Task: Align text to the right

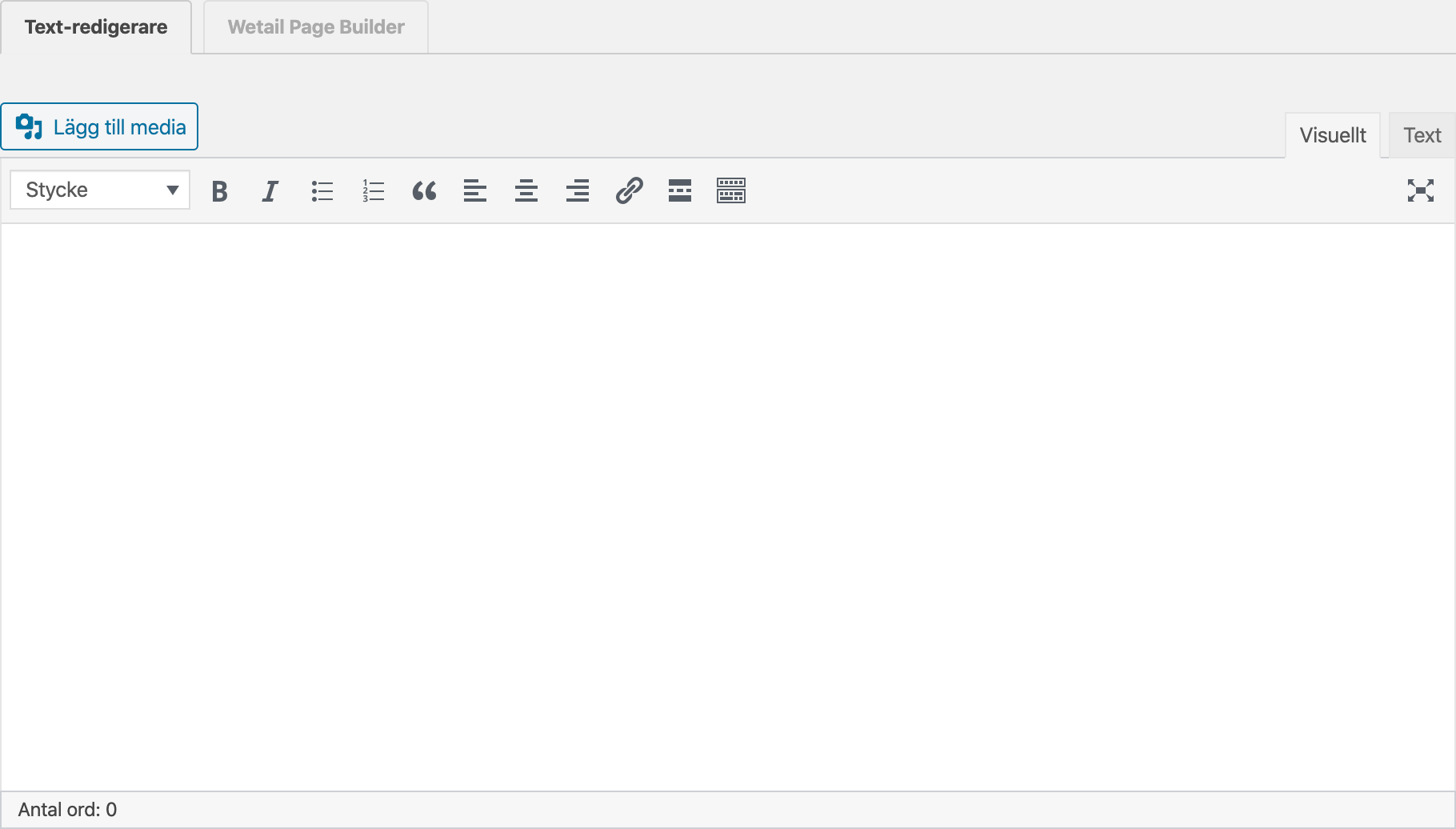Action: click(578, 191)
